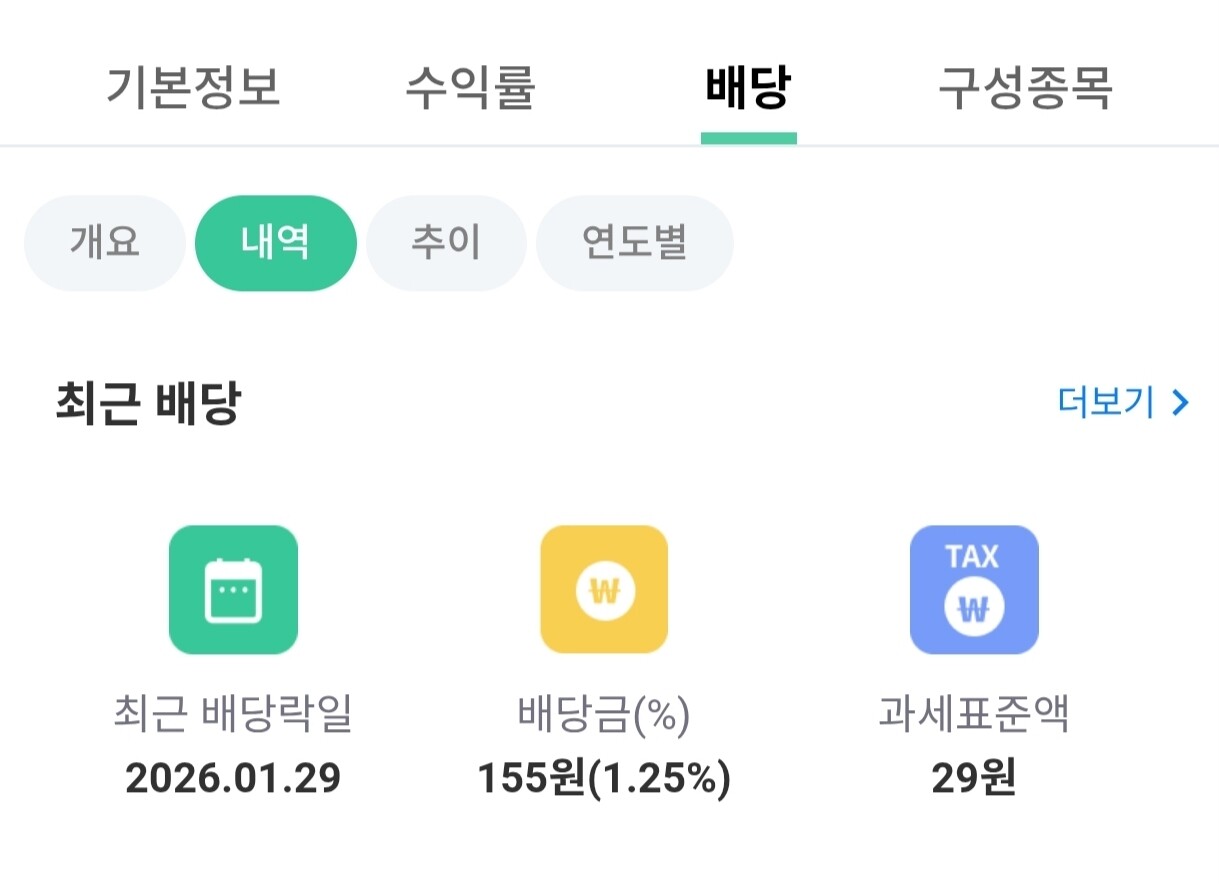The image size is (1219, 884).
Task: Click the yellow won coin icon
Action: pyautogui.click(x=604, y=589)
